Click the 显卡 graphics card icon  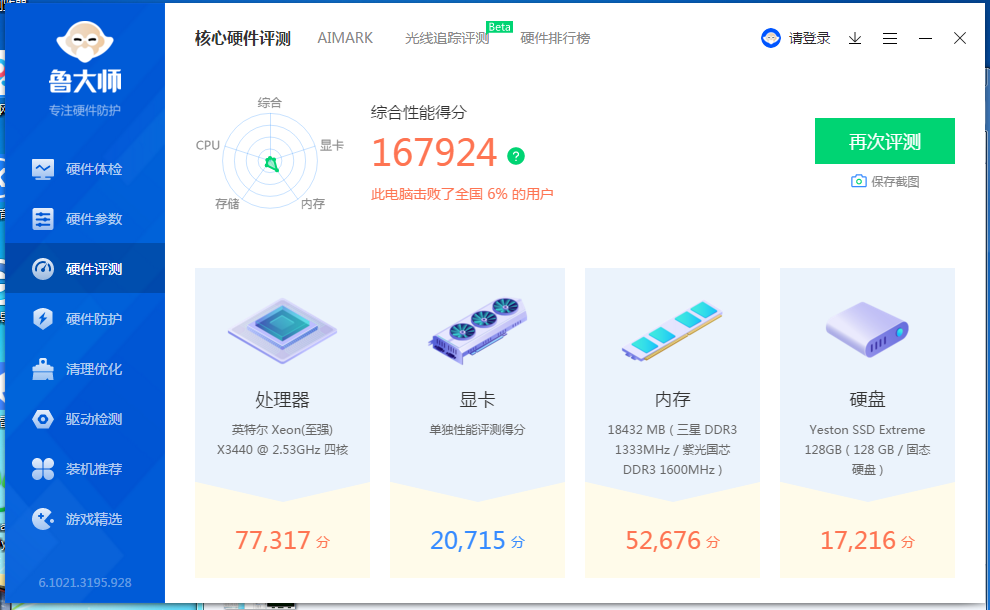point(477,330)
